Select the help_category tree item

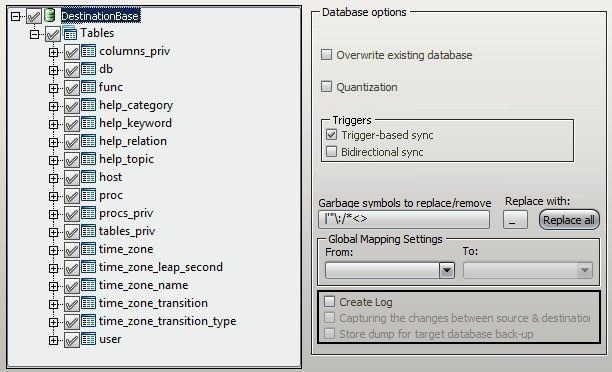tap(136, 105)
